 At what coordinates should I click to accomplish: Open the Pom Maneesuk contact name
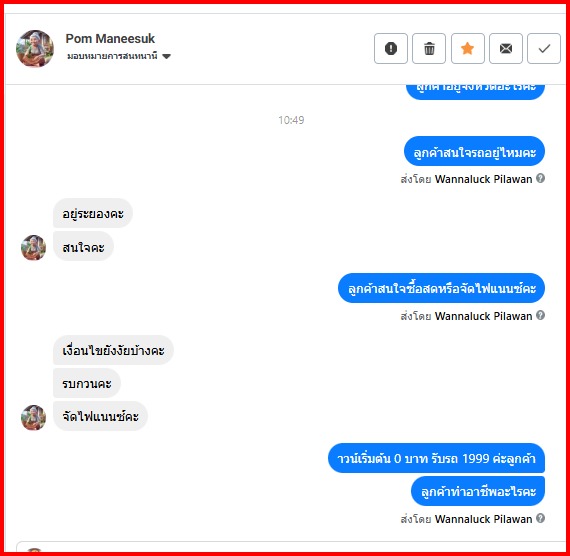click(x=110, y=38)
